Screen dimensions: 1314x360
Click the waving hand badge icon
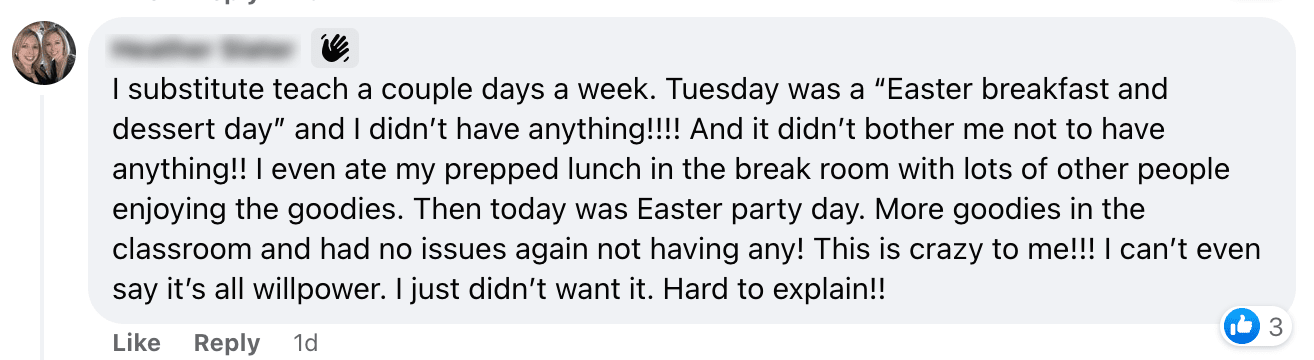click(x=335, y=47)
